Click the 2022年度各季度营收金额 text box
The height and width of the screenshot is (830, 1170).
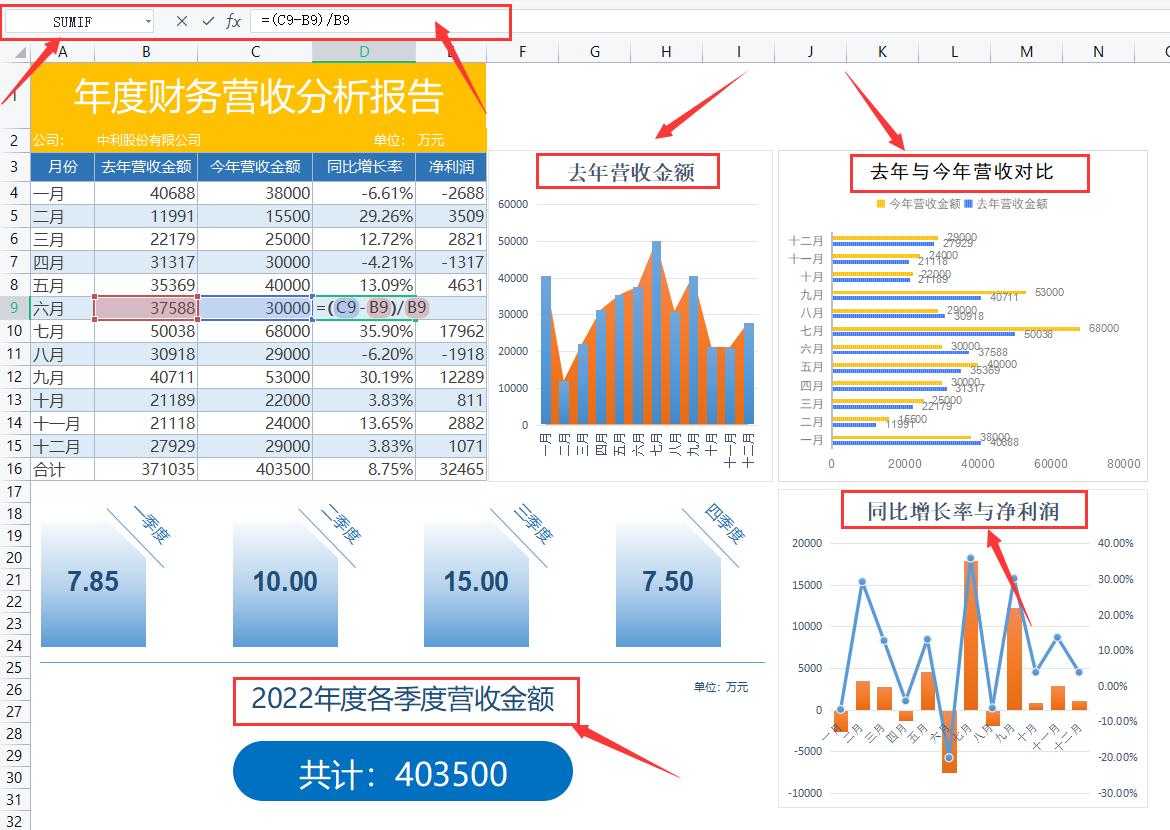click(x=404, y=701)
